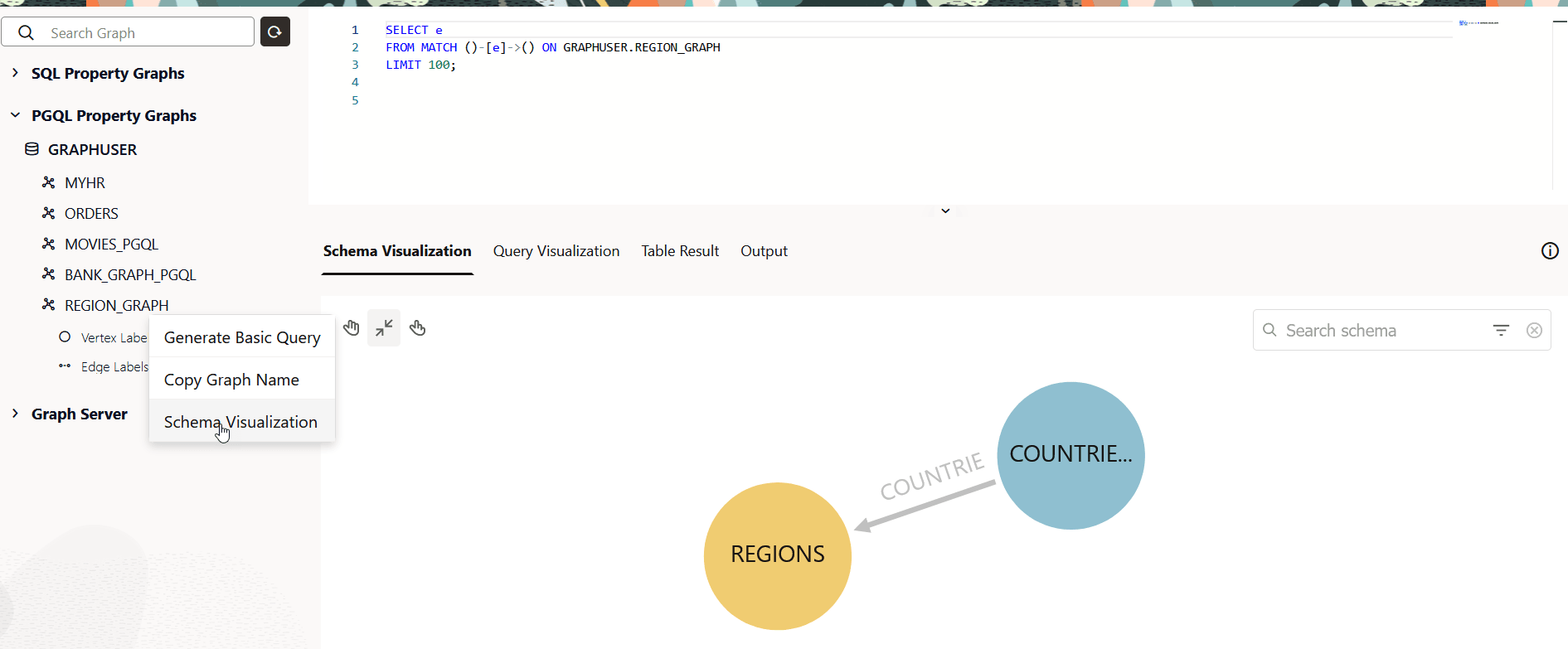Select the MOVIES_PGQL graph

111,244
